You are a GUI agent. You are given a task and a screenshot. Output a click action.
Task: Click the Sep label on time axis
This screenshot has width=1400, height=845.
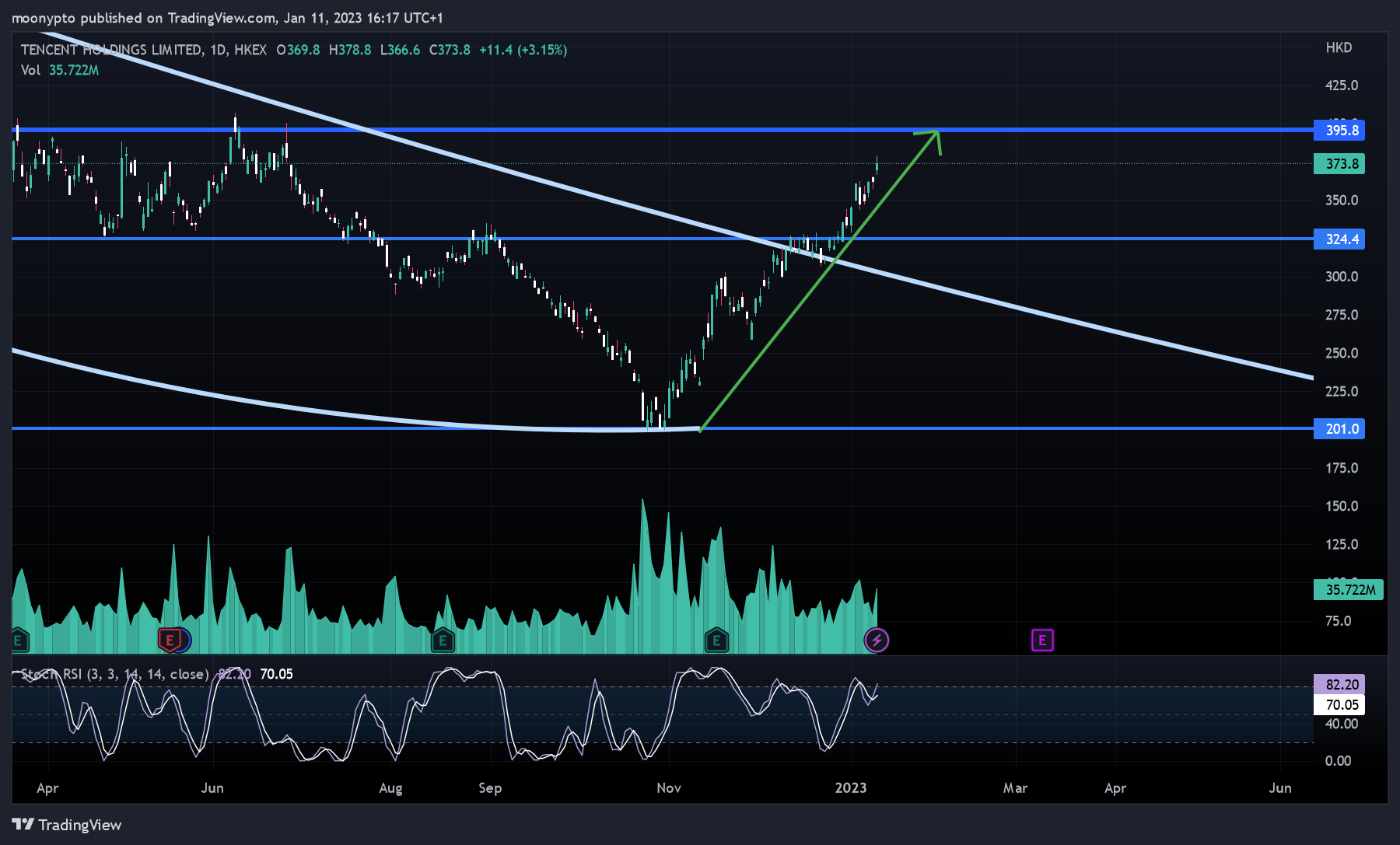pyautogui.click(x=490, y=788)
